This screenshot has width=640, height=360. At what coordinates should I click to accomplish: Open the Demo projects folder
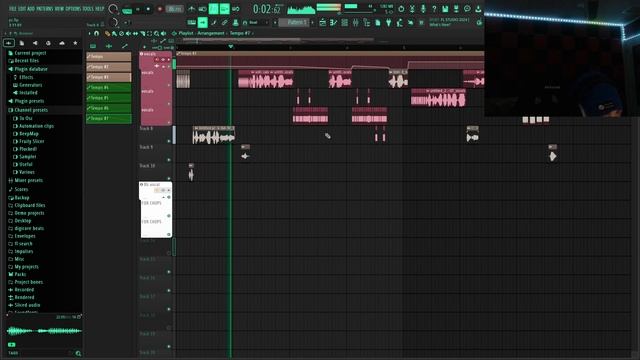29,213
